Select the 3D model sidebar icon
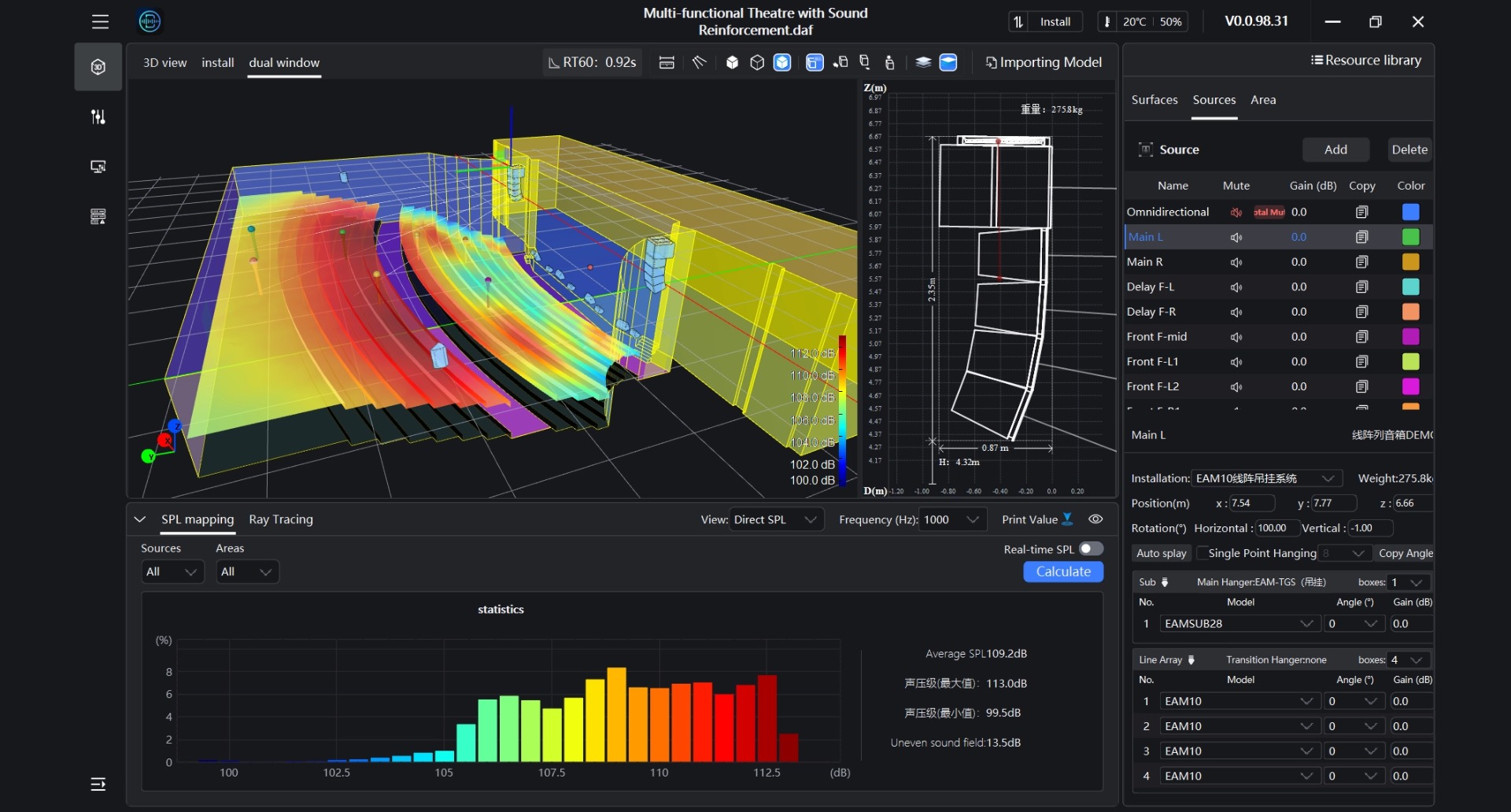The height and width of the screenshot is (812, 1511). pos(98,67)
